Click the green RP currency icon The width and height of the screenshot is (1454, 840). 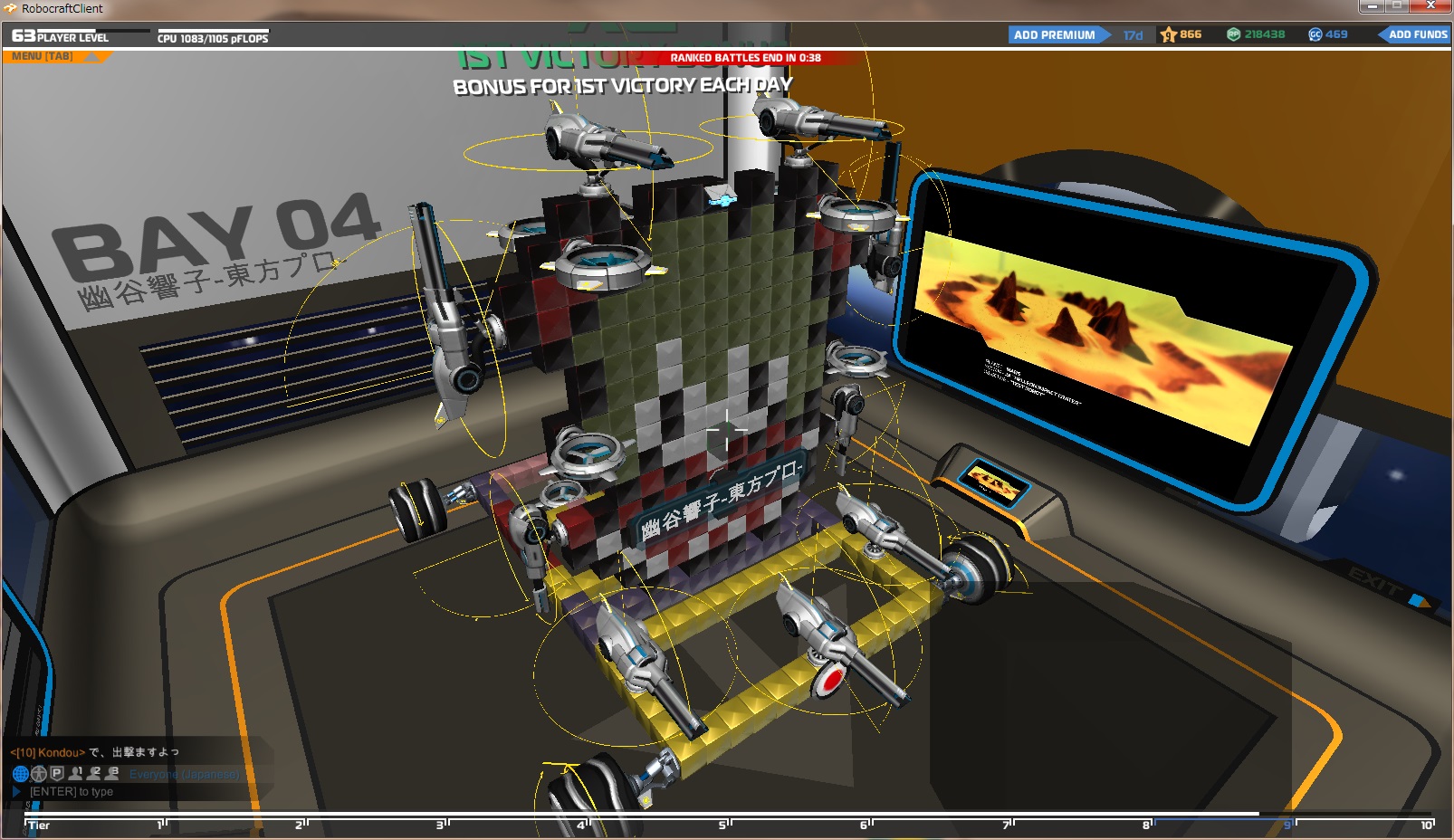click(1233, 34)
